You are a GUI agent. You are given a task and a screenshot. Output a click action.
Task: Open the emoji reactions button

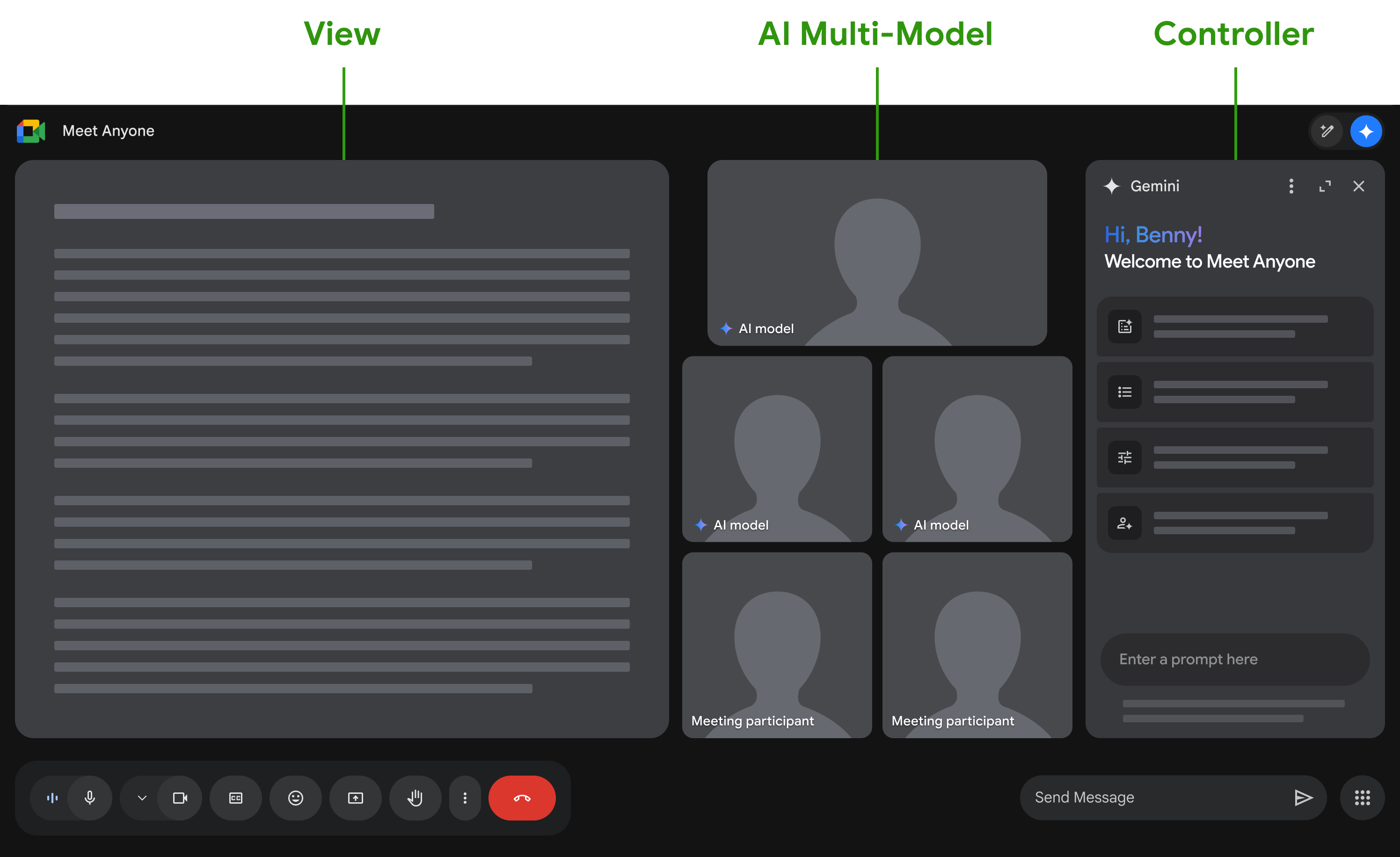(x=295, y=798)
